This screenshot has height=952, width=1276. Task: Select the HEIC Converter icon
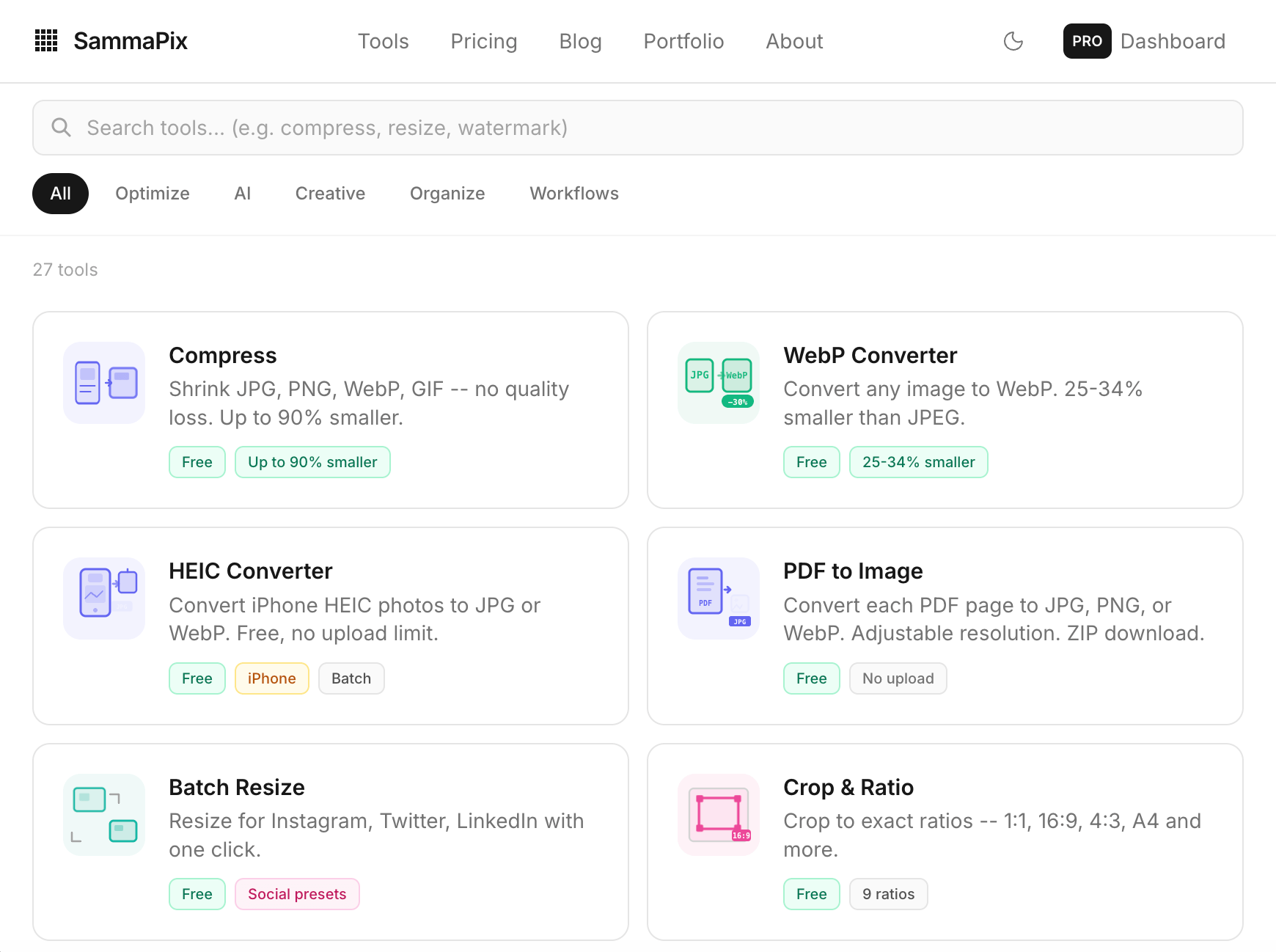click(104, 598)
